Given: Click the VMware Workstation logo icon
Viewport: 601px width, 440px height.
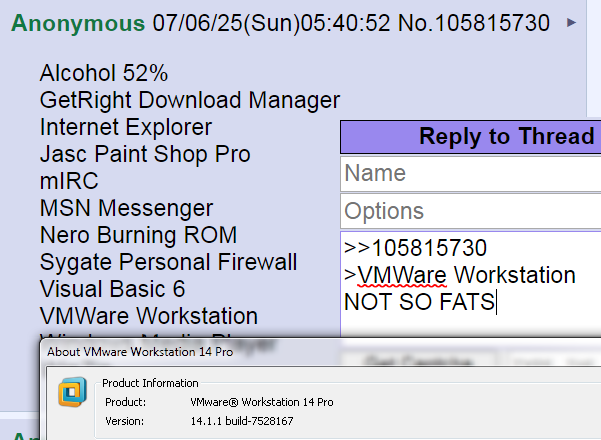Looking at the screenshot, I should pyautogui.click(x=72, y=392).
